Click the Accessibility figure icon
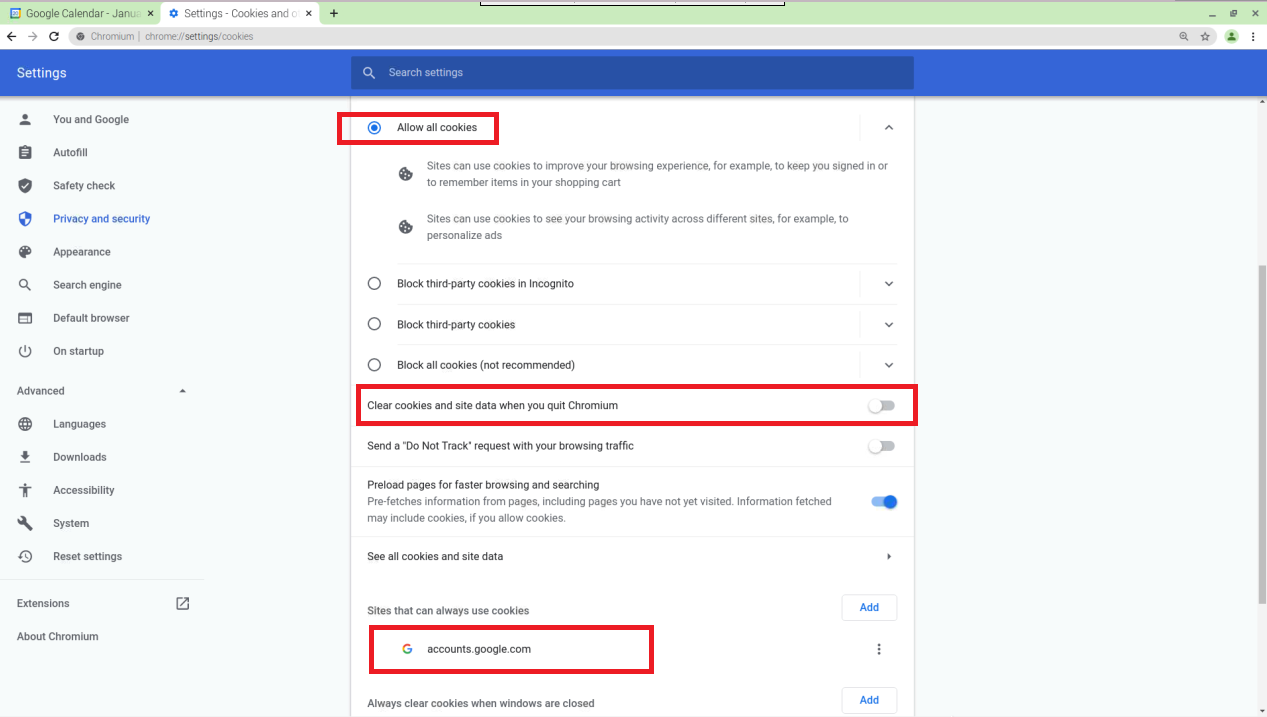This screenshot has width=1267, height=717. [26, 490]
